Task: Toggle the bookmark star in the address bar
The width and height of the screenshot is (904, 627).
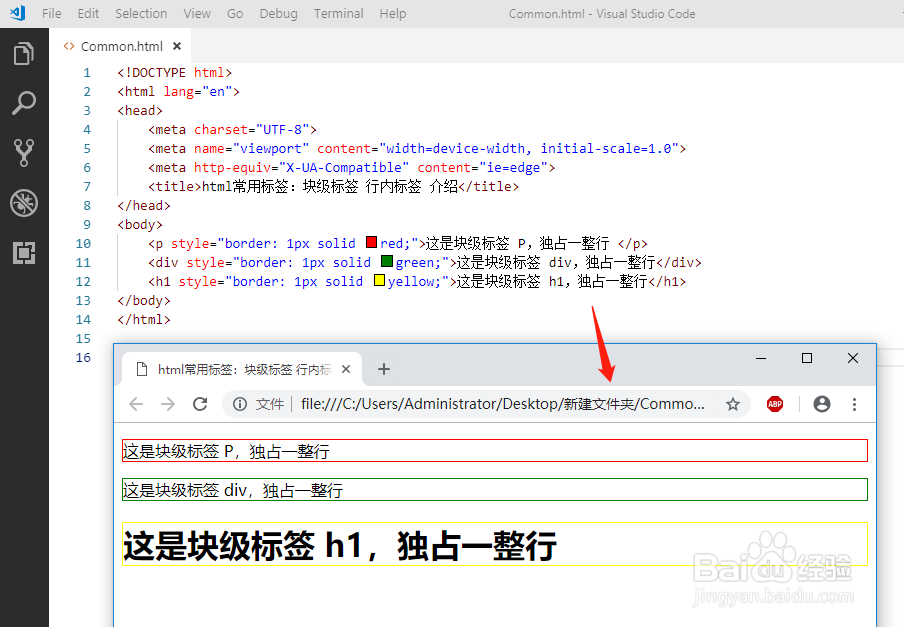Action: tap(733, 404)
